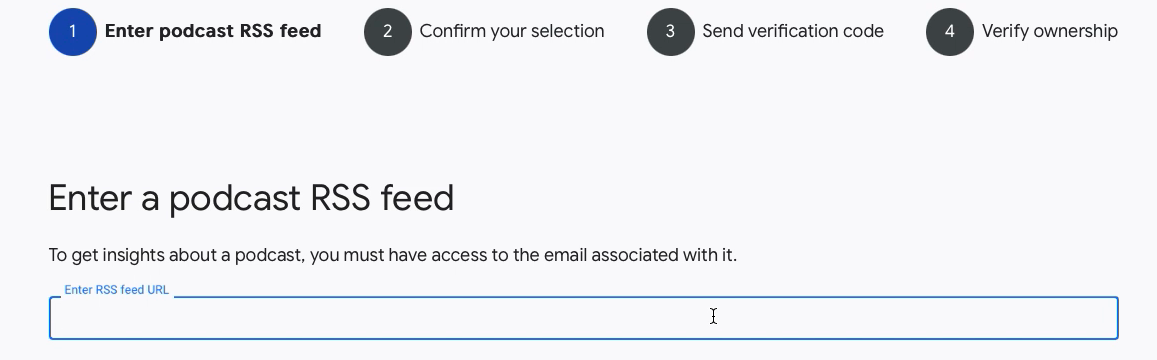This screenshot has width=1157, height=360.
Task: Jump to the 'Verify ownership' step label
Action: tap(1049, 31)
